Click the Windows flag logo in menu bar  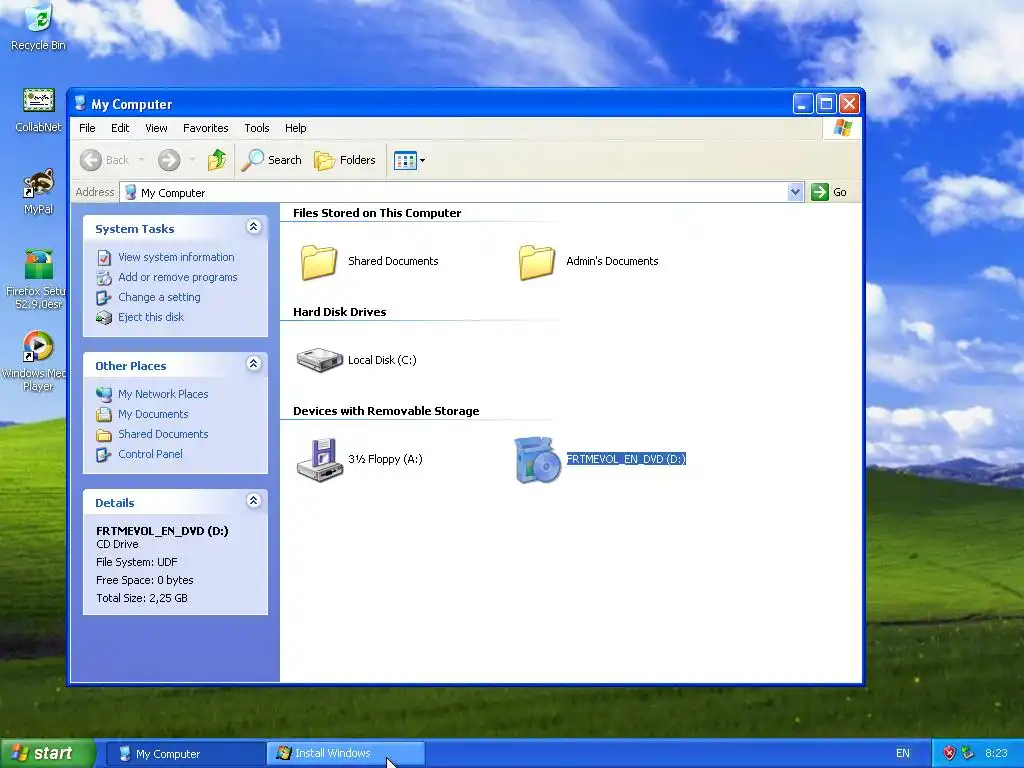point(842,127)
